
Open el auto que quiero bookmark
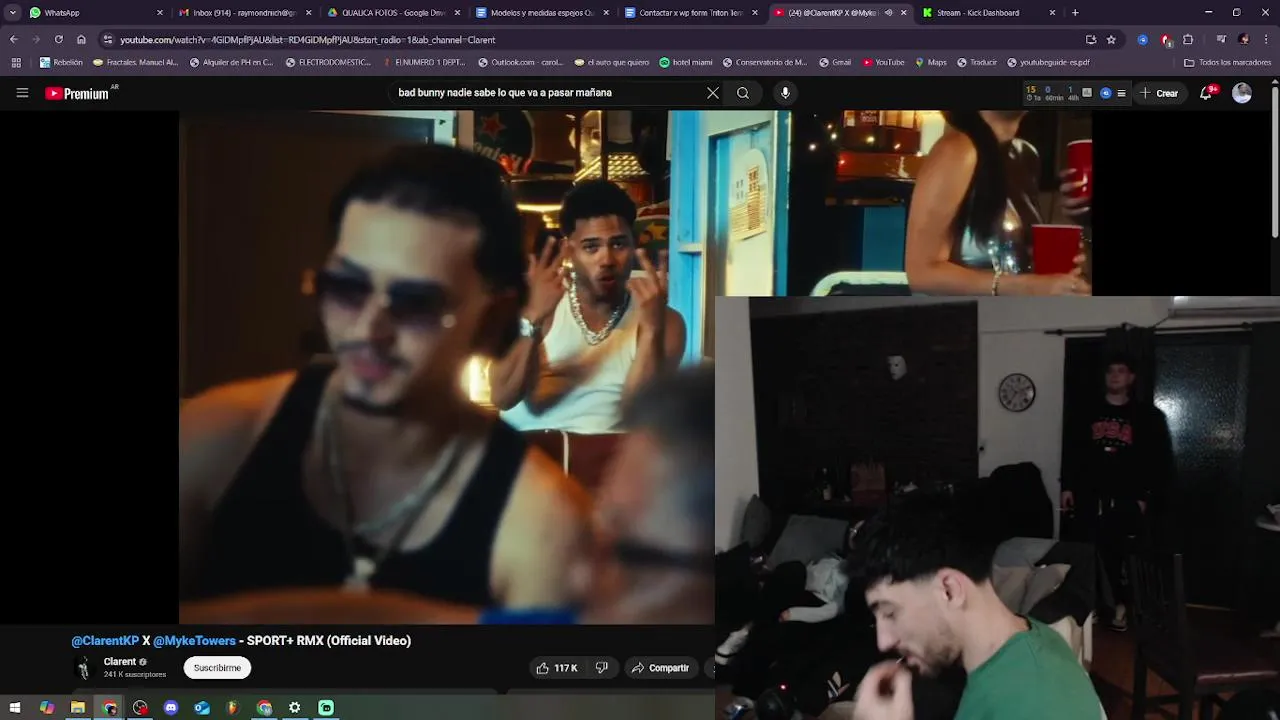pyautogui.click(x=611, y=62)
